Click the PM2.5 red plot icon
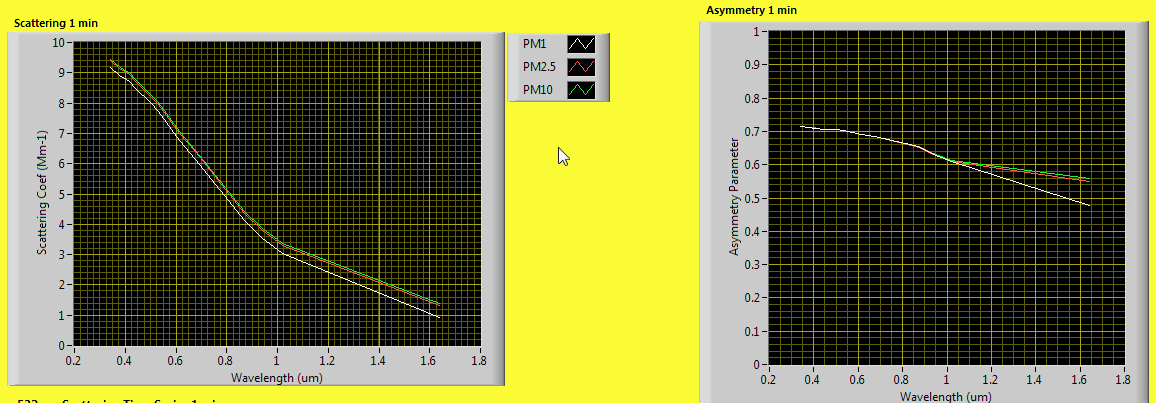Image resolution: width=1156 pixels, height=403 pixels. click(x=581, y=67)
